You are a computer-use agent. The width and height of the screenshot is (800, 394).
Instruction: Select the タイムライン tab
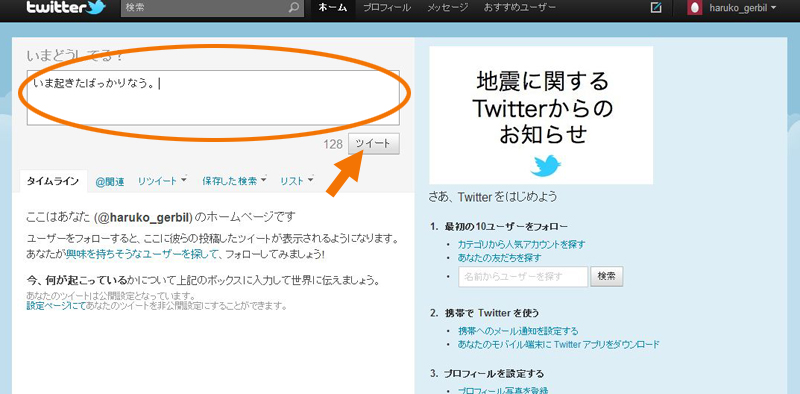pyautogui.click(x=53, y=181)
